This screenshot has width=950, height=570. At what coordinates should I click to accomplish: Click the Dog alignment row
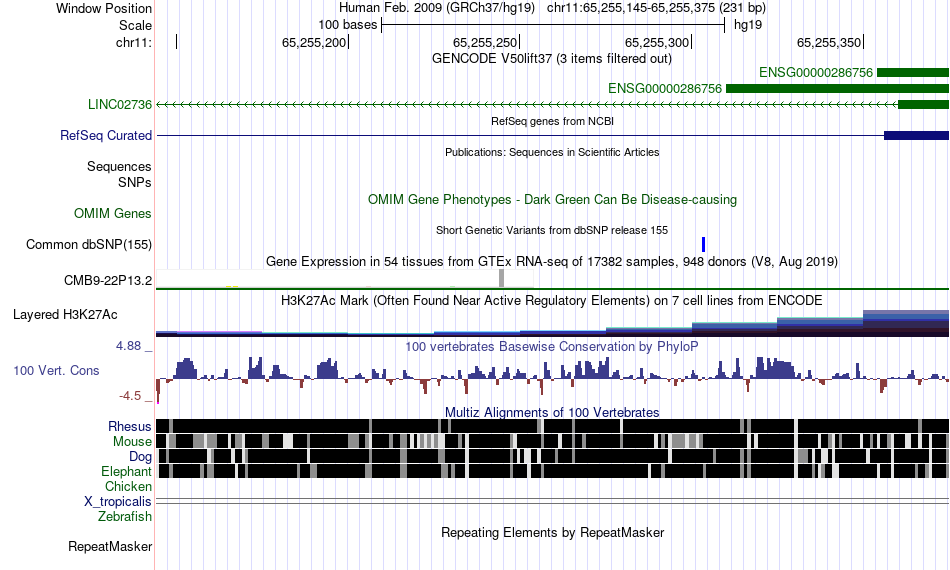[x=552, y=456]
